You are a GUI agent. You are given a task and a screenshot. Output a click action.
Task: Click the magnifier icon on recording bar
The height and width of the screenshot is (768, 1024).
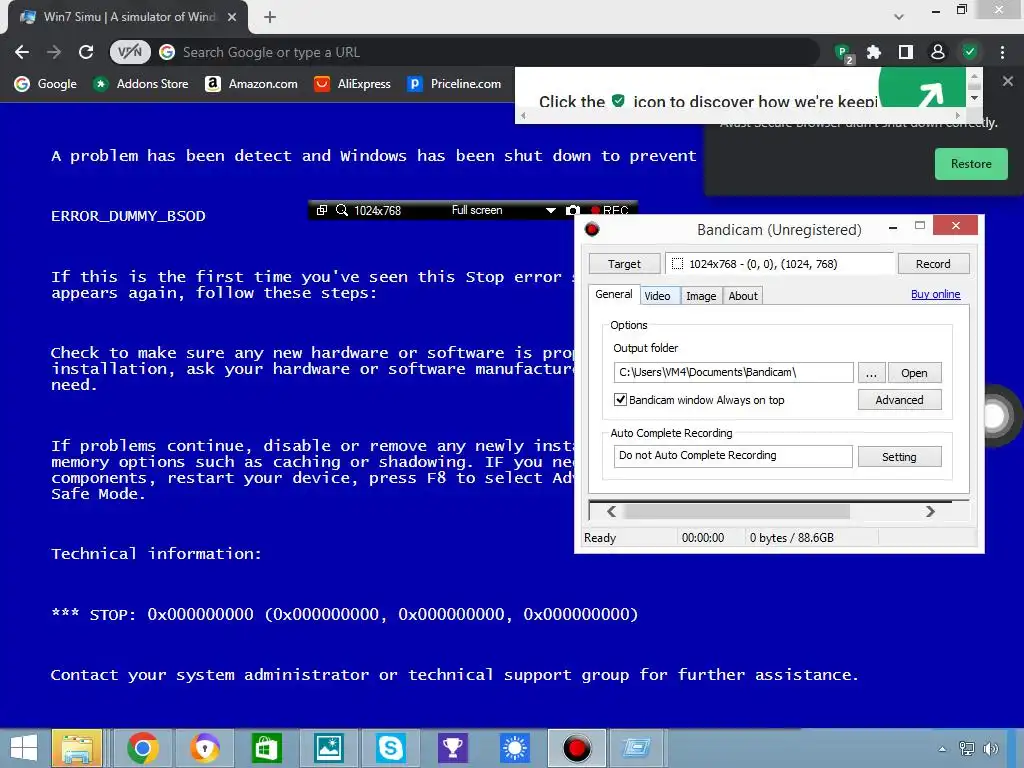point(342,210)
